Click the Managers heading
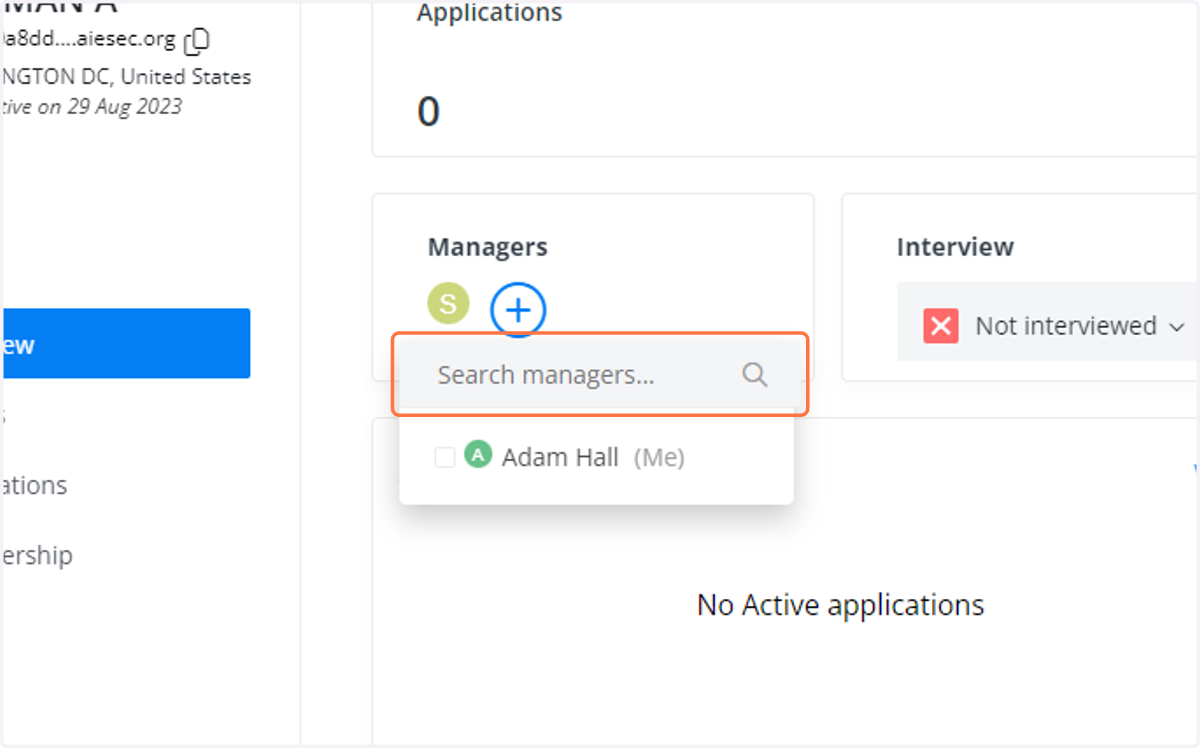Image resolution: width=1200 pixels, height=748 pixels. (x=488, y=247)
